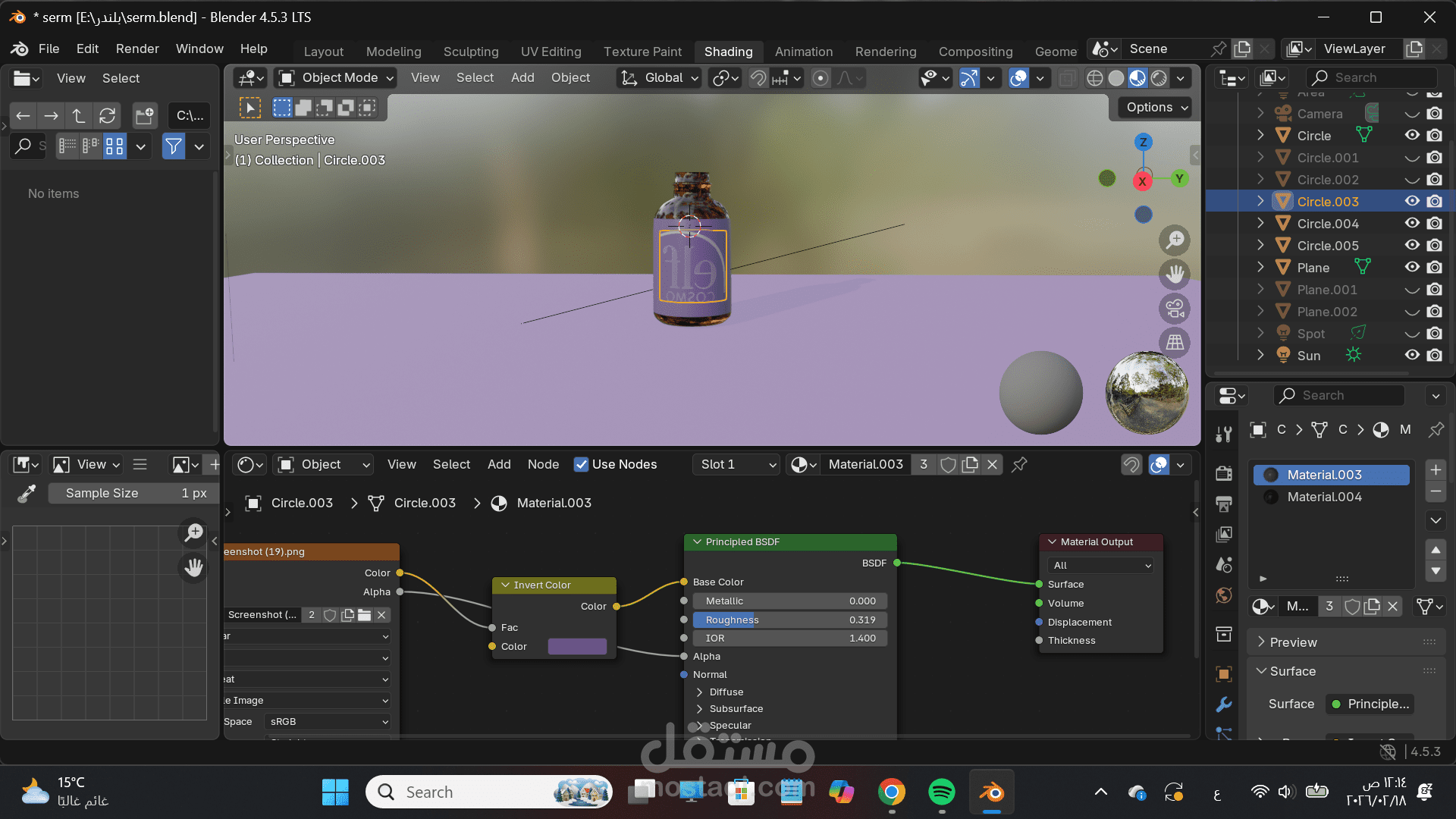Toggle Sun visibility in the outliner
The width and height of the screenshot is (1456, 819).
[x=1411, y=355]
